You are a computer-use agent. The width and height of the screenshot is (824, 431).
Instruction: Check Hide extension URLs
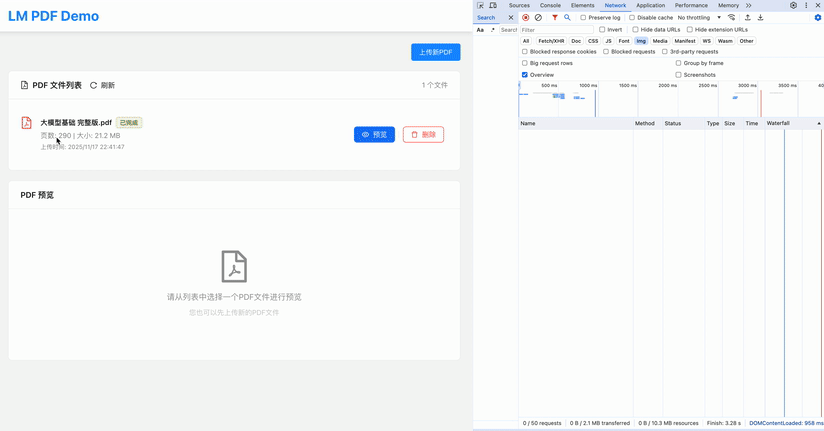(690, 29)
